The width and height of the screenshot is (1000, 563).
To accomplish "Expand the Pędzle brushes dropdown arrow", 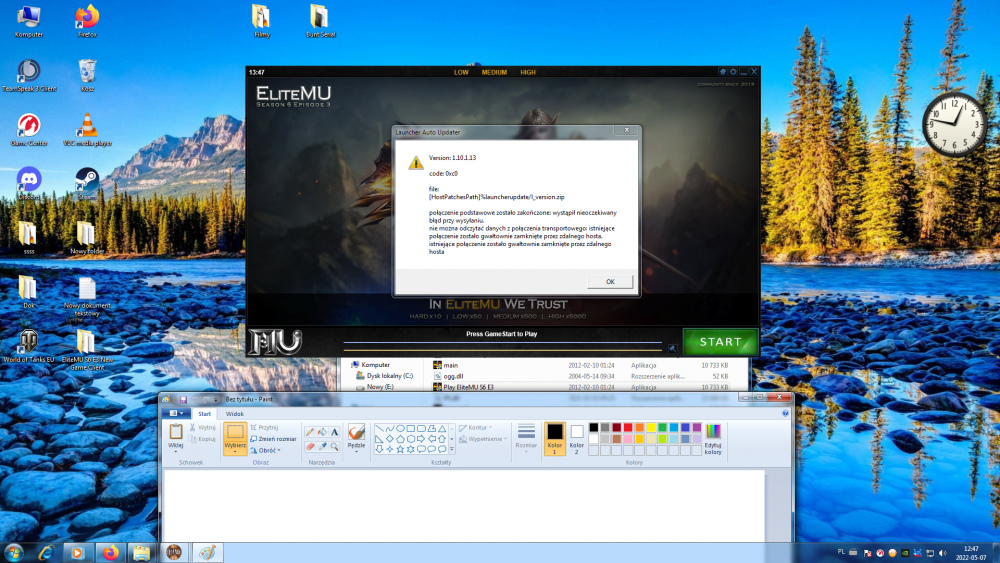I will pyautogui.click(x=357, y=452).
